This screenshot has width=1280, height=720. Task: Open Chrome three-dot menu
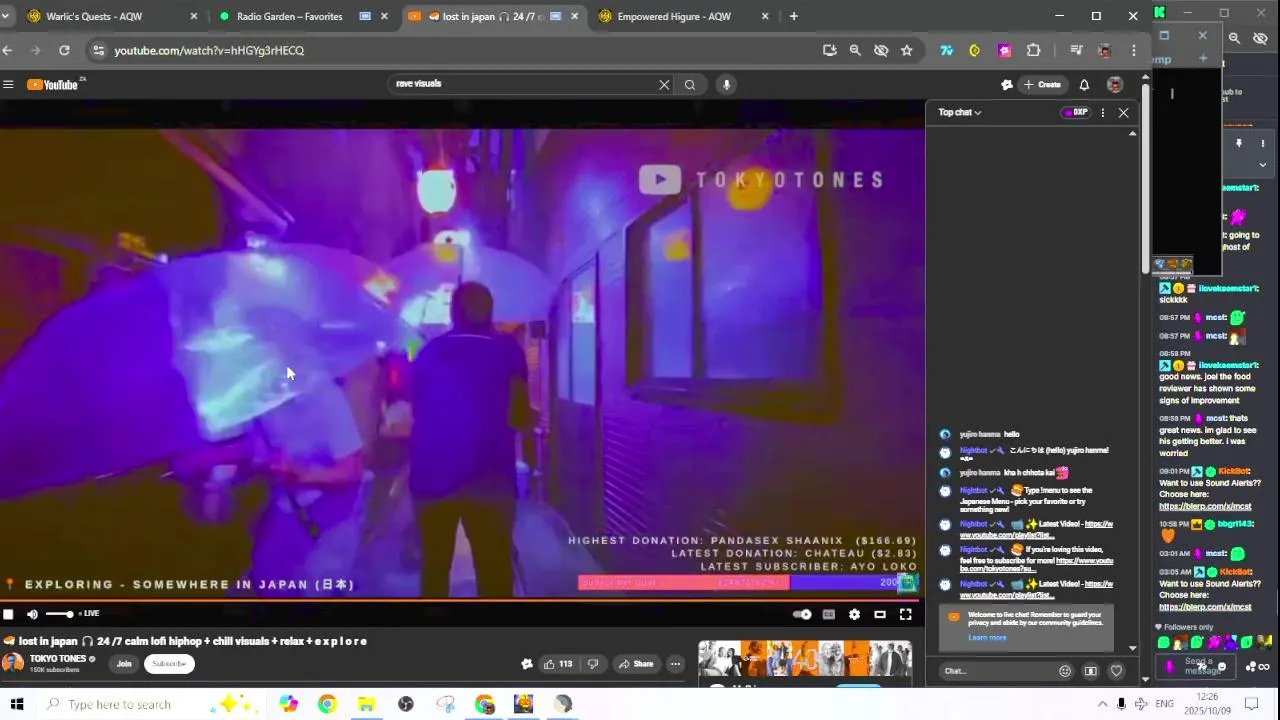(x=1133, y=50)
